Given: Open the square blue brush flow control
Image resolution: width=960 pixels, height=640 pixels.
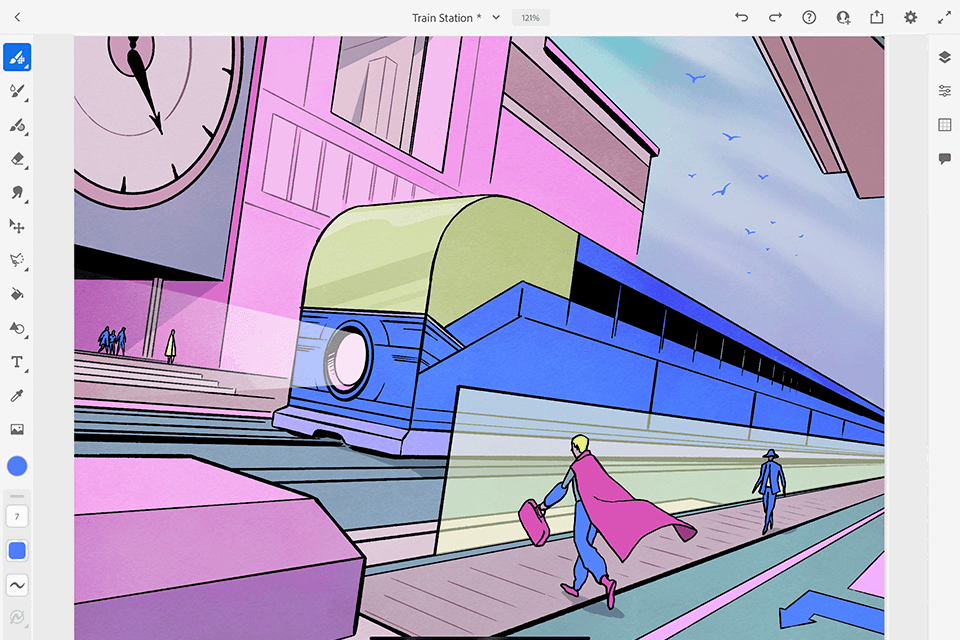Looking at the screenshot, I should pyautogui.click(x=17, y=551).
